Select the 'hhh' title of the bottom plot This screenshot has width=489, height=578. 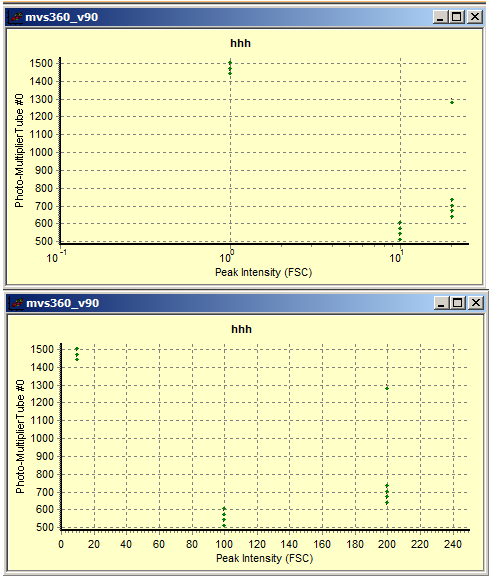pos(241,329)
